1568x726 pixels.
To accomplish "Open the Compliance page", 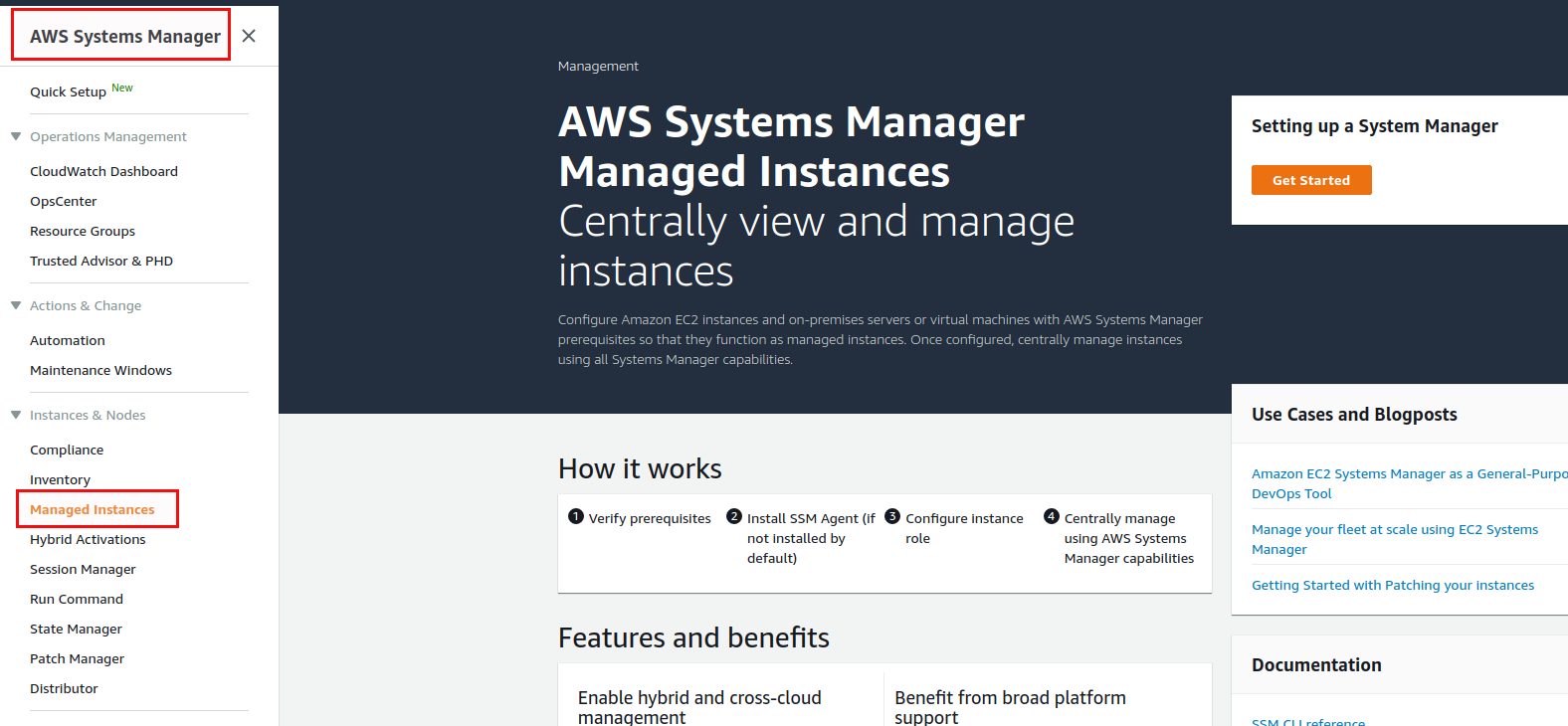I will pyautogui.click(x=67, y=450).
